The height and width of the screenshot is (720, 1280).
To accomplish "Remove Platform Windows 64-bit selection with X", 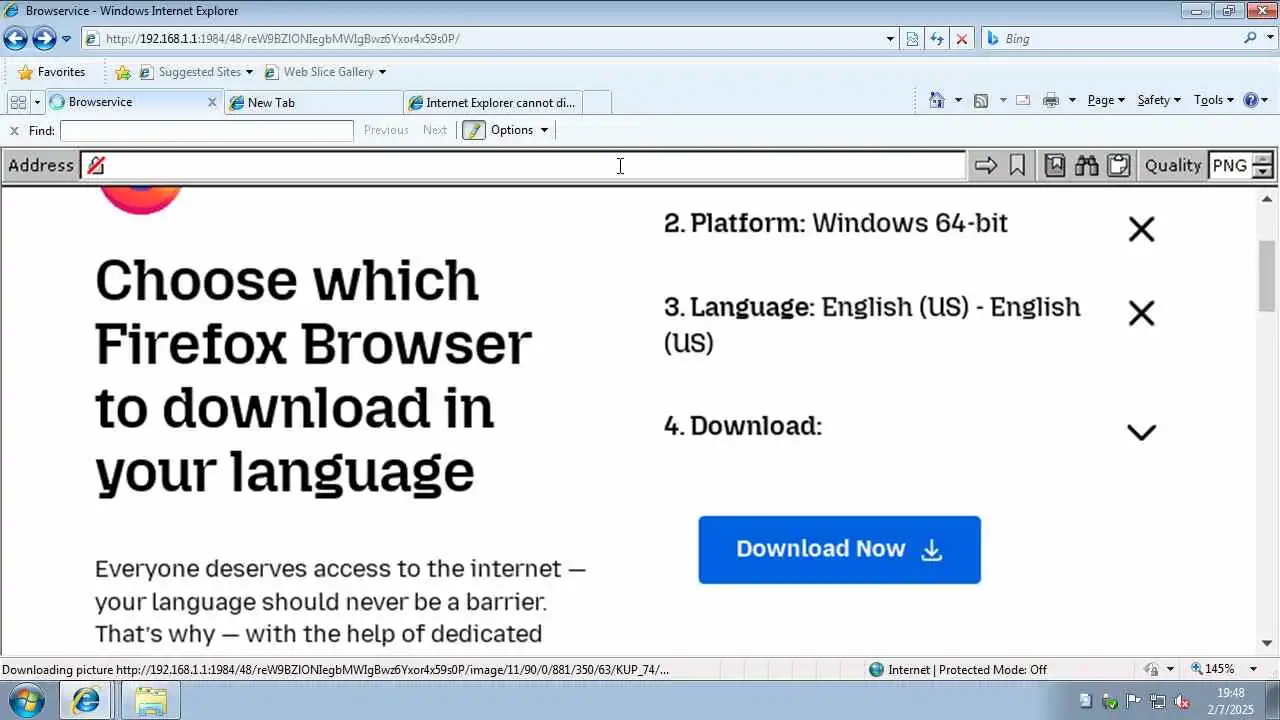I will [1141, 229].
